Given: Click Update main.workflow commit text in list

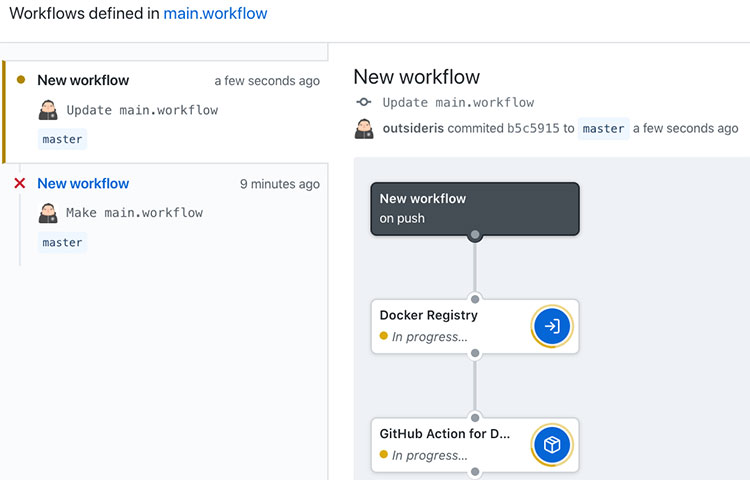Looking at the screenshot, I should point(142,110).
